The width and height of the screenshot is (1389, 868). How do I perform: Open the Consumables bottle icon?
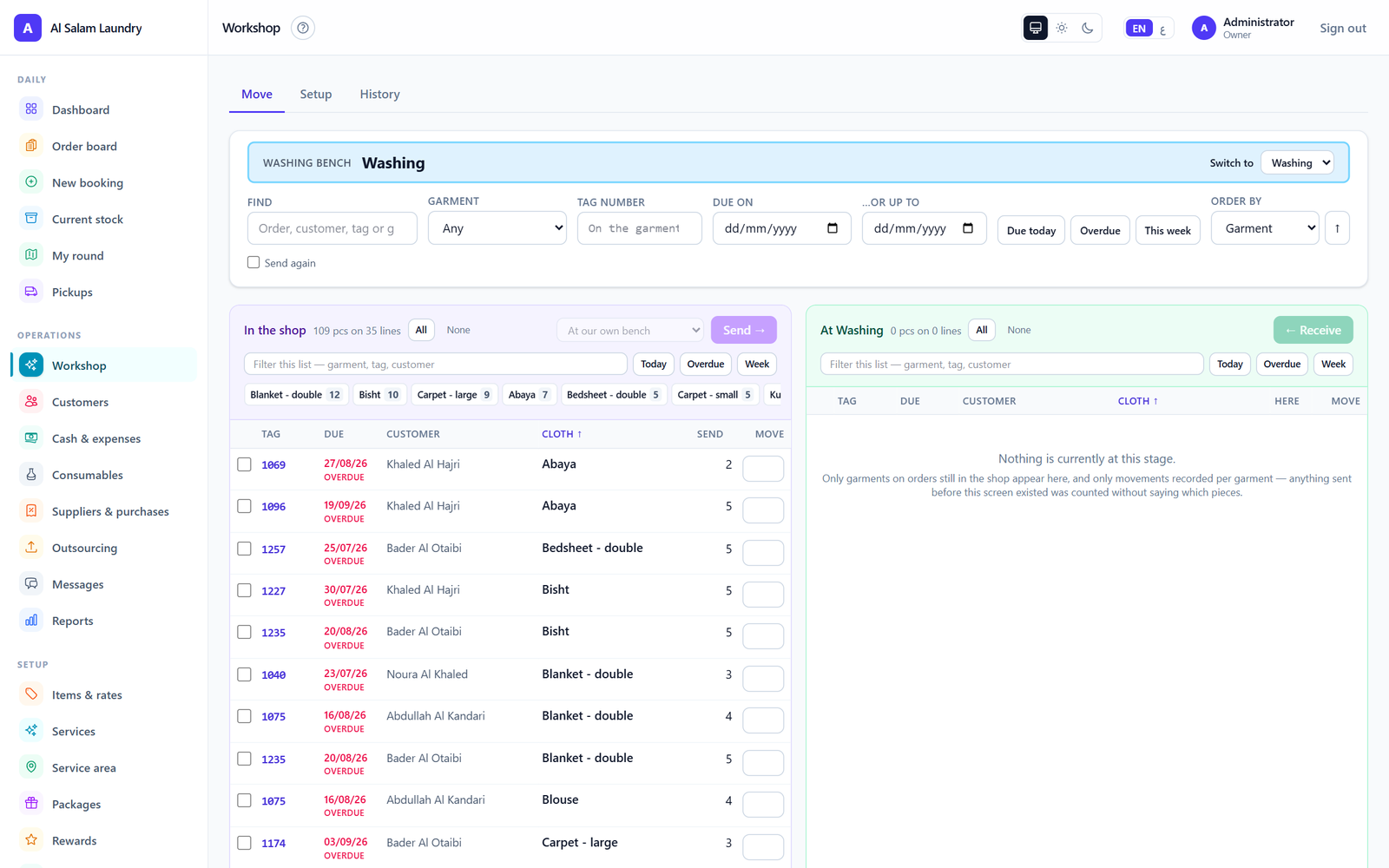31,475
